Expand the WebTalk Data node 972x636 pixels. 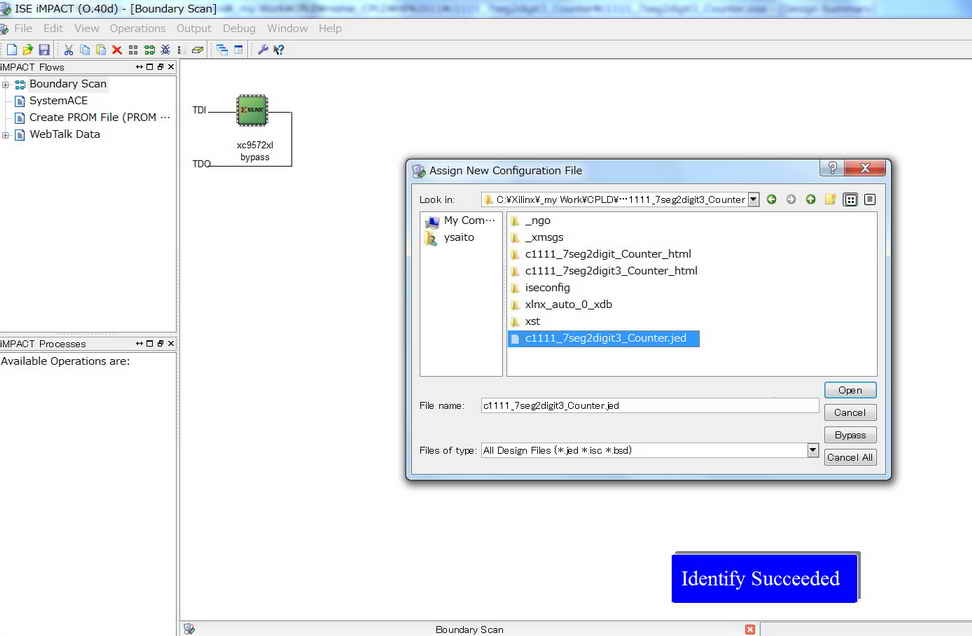pyautogui.click(x=6, y=135)
